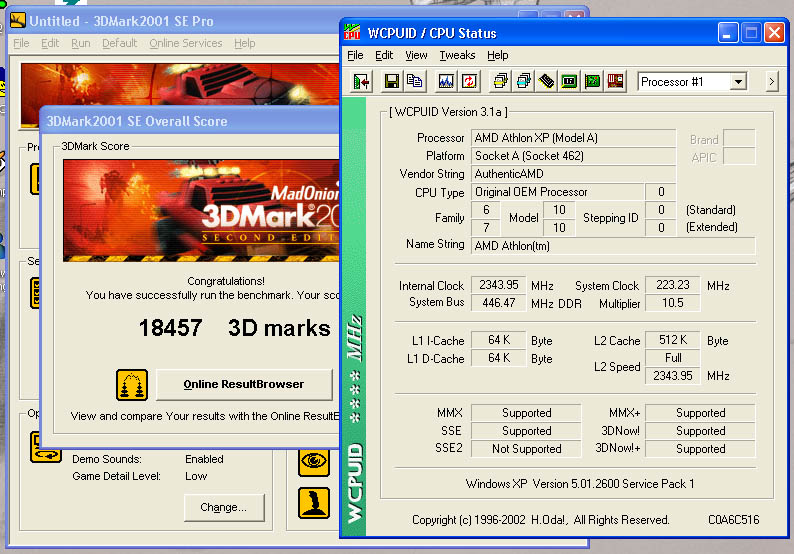Click the Copy to clipboard icon
794x554 pixels.
pos(415,82)
